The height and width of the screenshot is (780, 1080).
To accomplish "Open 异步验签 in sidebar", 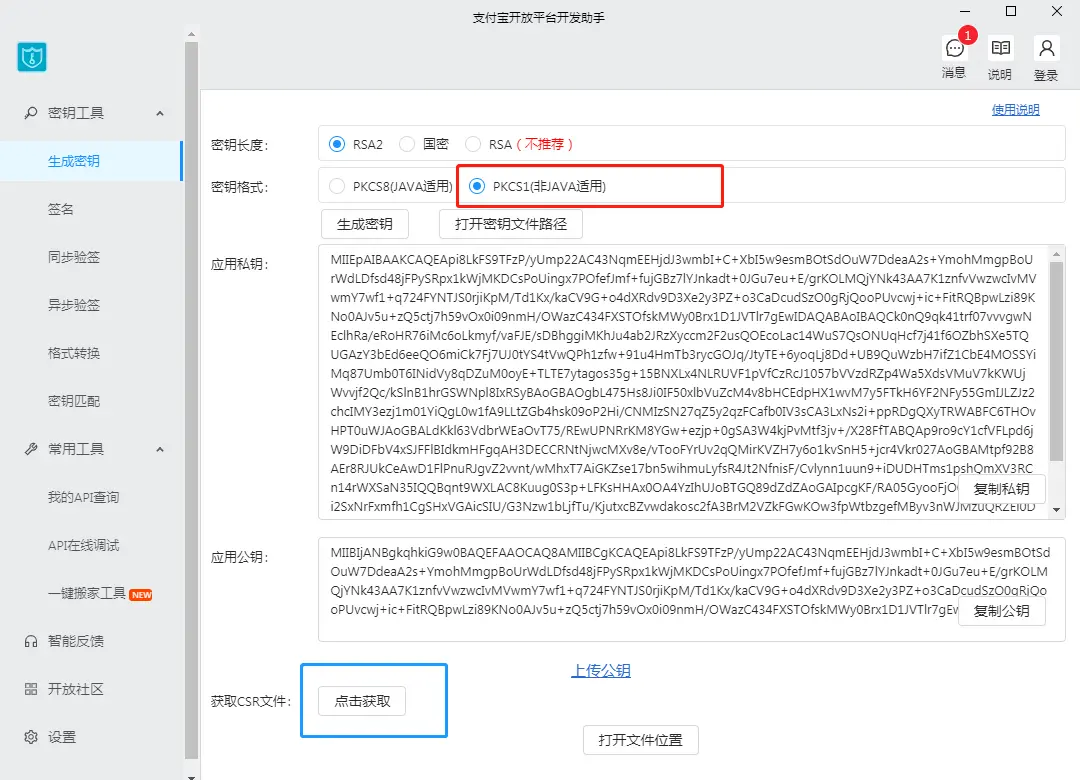I will click(x=74, y=305).
